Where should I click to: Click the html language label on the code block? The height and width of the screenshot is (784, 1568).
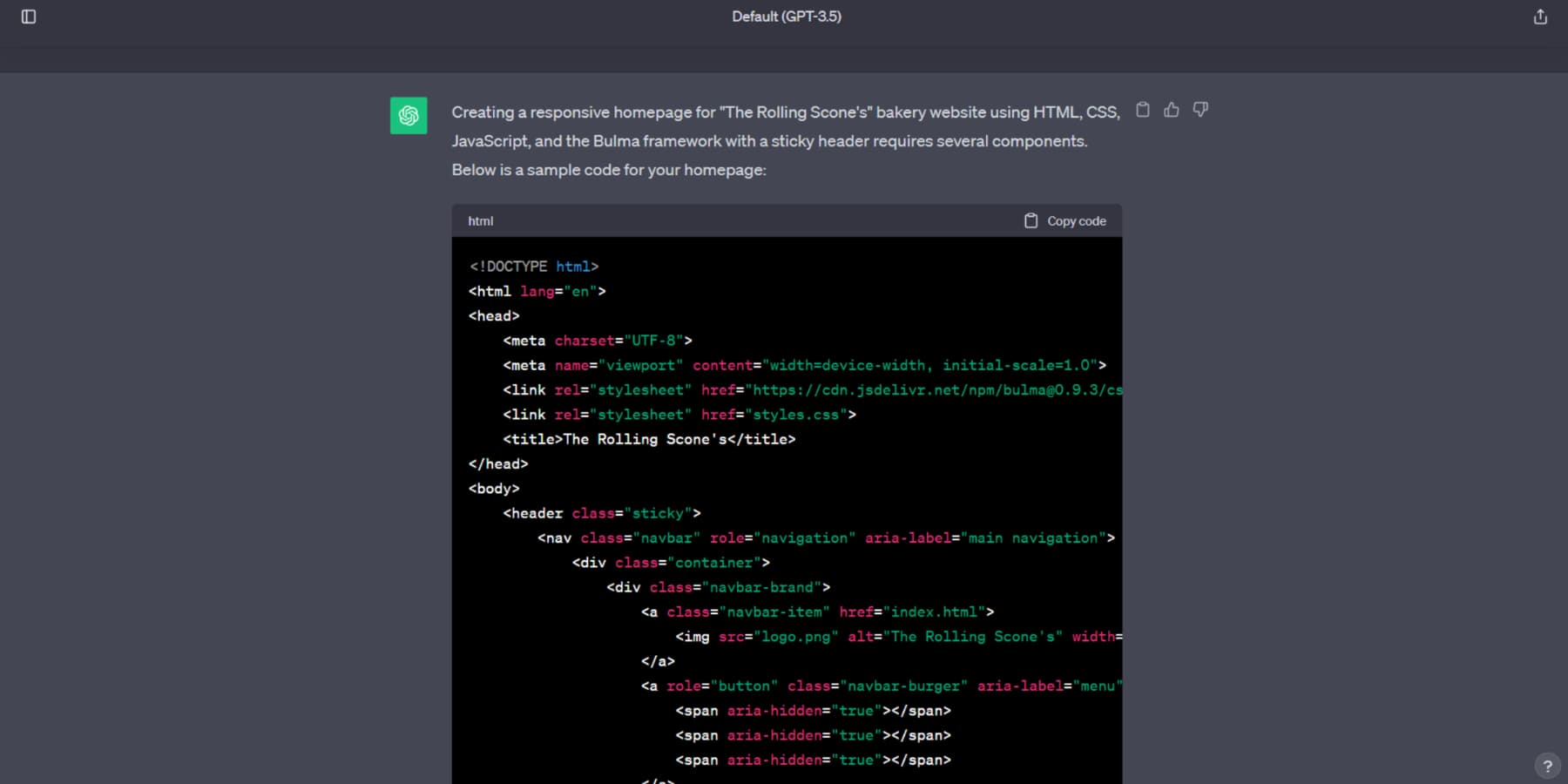(480, 220)
